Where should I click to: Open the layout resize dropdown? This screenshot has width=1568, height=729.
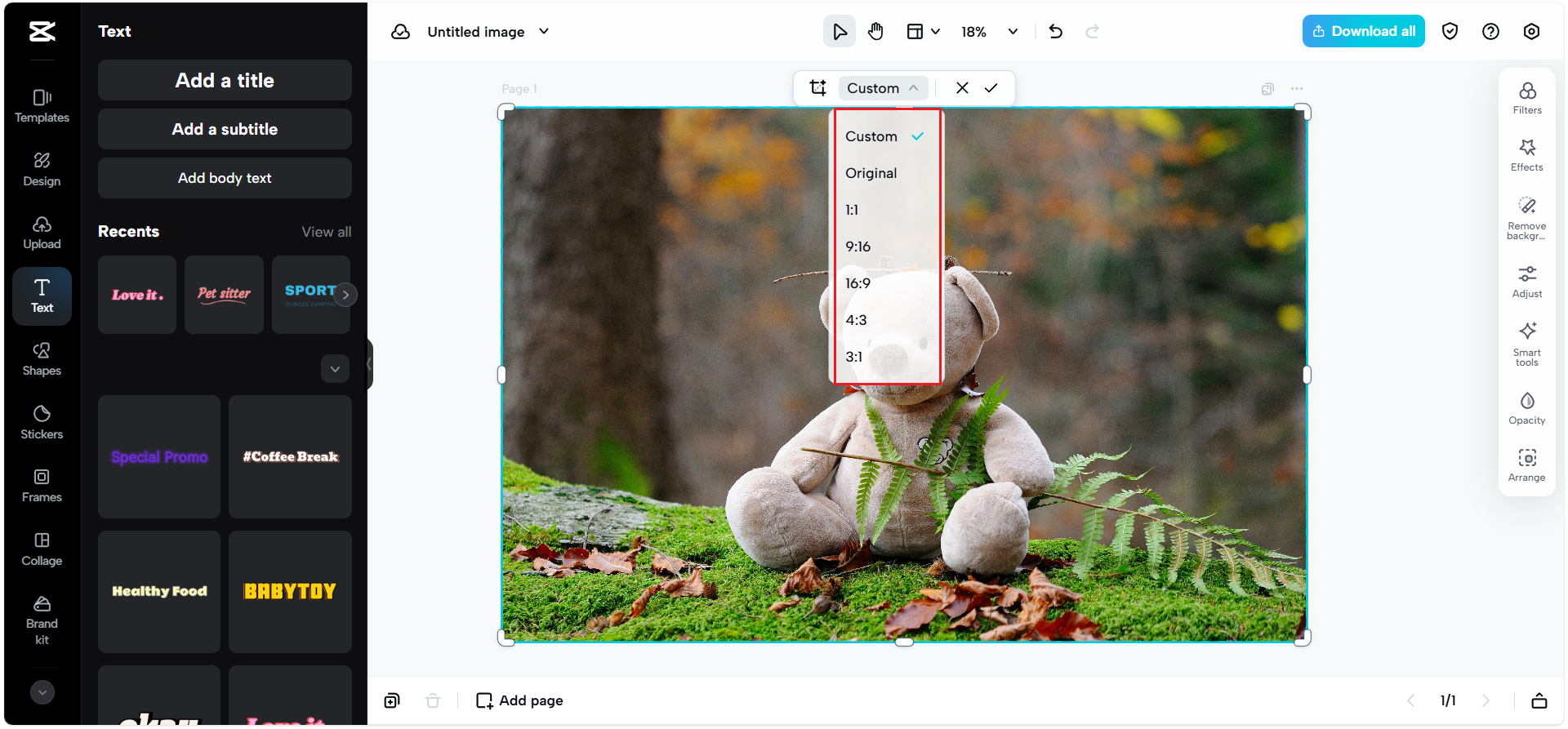coord(924,32)
